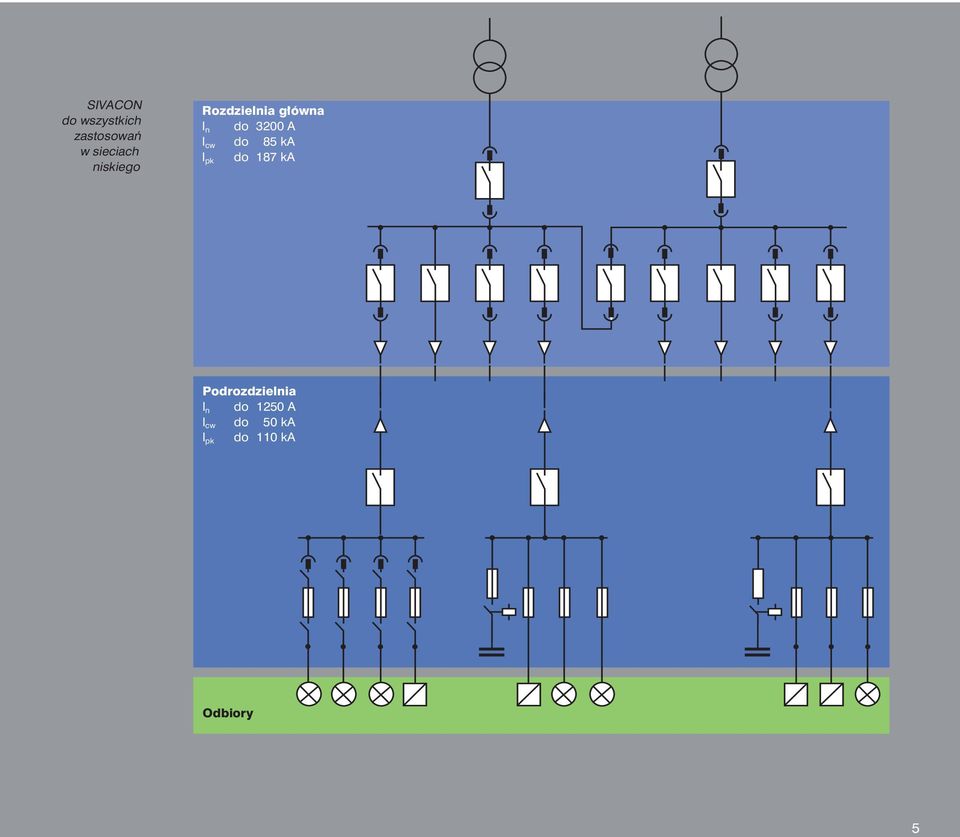The width and height of the screenshot is (960, 837).
Task: Click the 'do 85 kA' value
Action: point(264,141)
